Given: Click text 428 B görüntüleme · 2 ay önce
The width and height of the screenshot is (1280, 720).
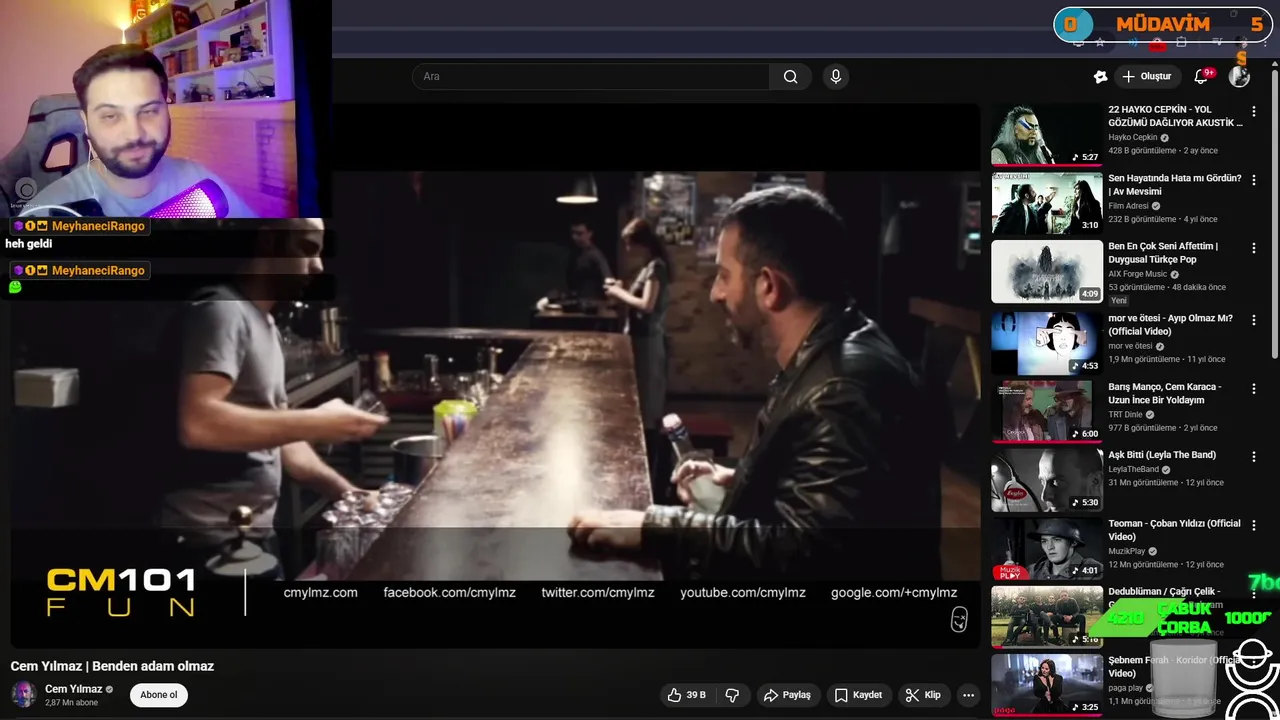Looking at the screenshot, I should point(1163,151).
